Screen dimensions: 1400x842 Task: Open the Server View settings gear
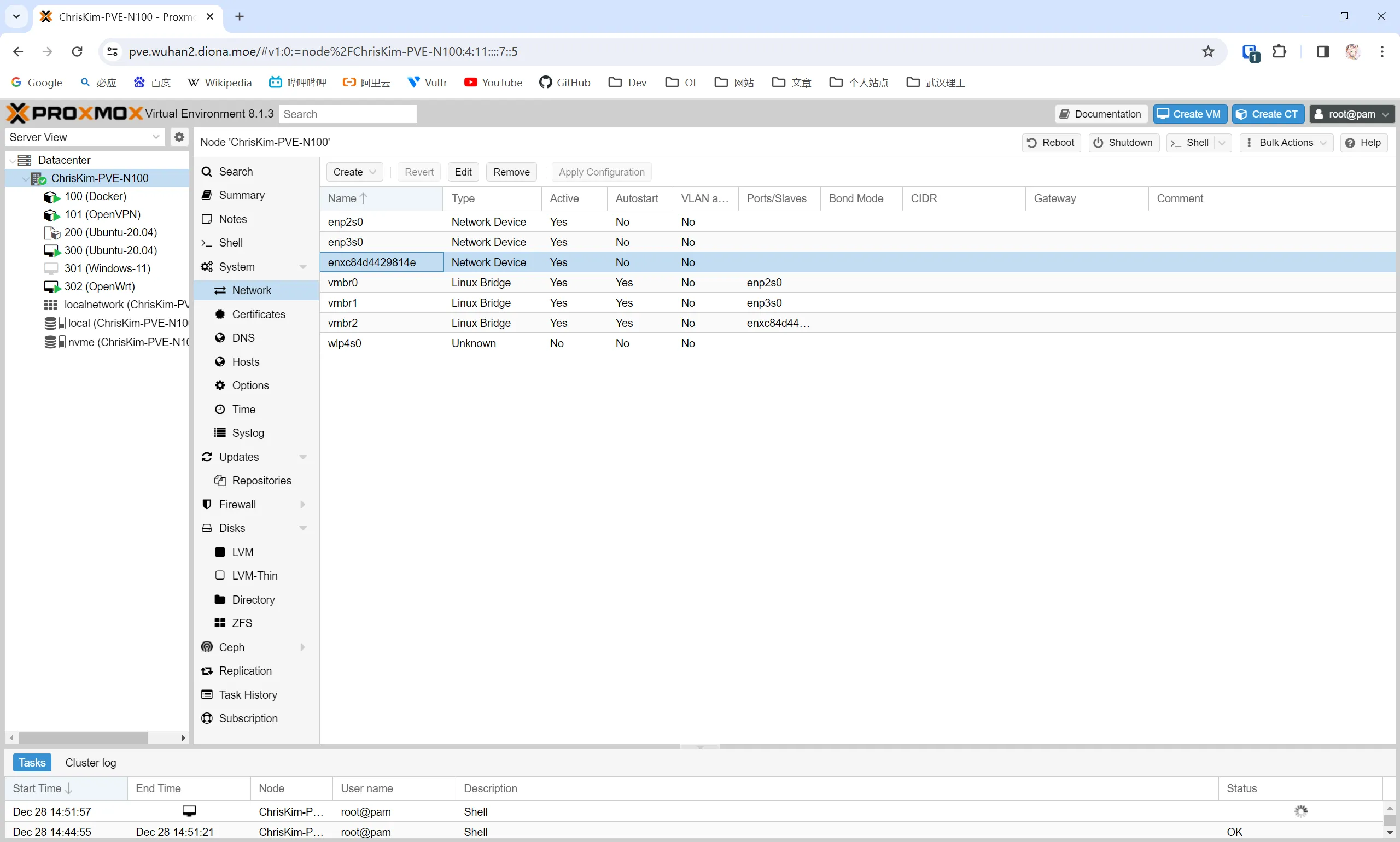point(179,137)
